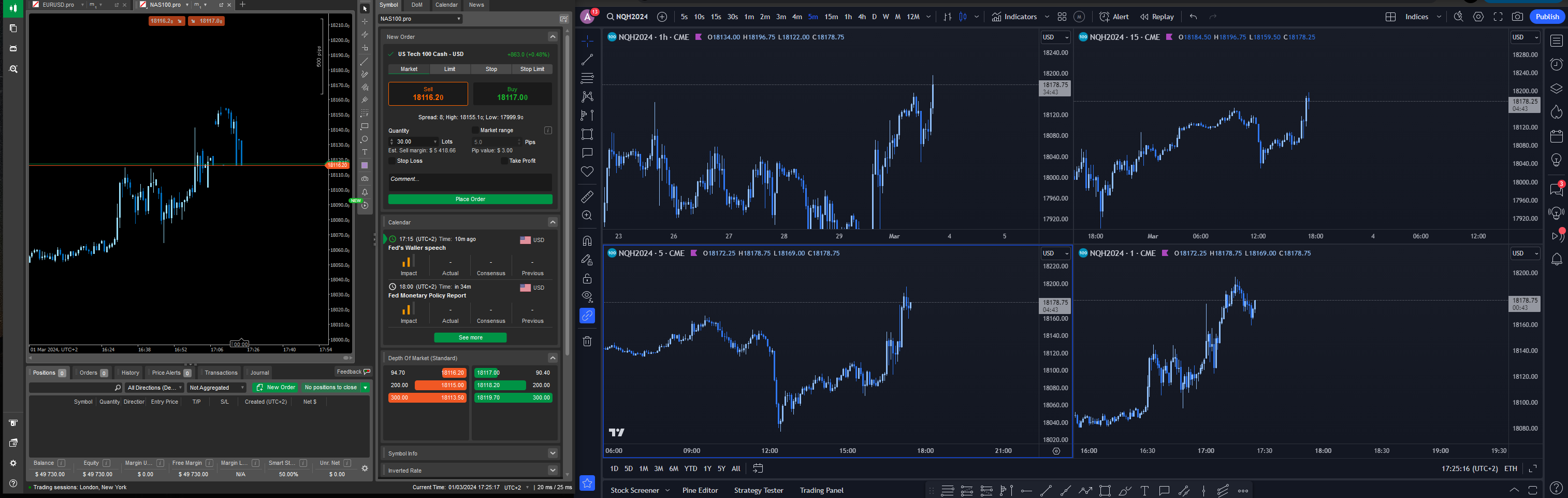Expand the Inverted Rate panel

click(x=553, y=470)
